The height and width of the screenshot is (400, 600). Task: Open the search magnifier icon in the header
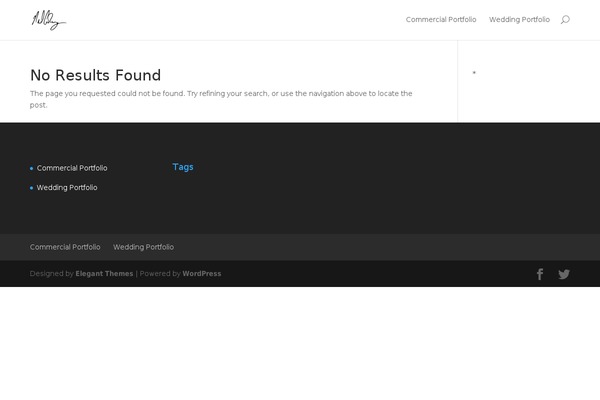click(565, 20)
